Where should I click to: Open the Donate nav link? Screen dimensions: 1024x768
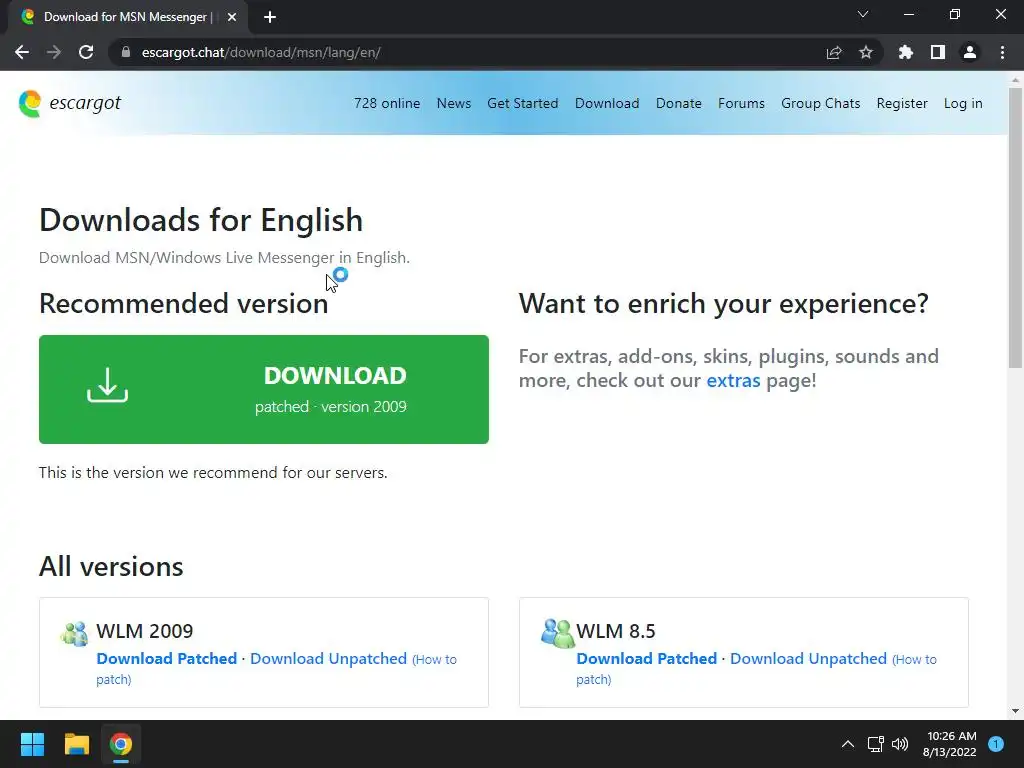(x=679, y=103)
